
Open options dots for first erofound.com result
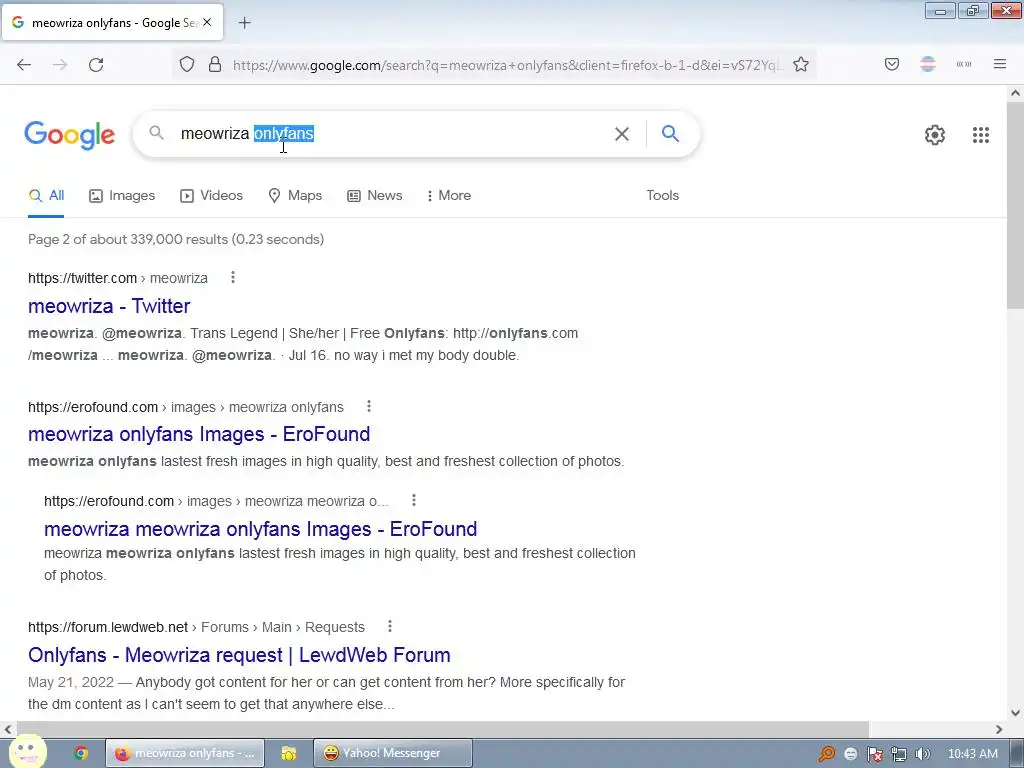point(369,406)
